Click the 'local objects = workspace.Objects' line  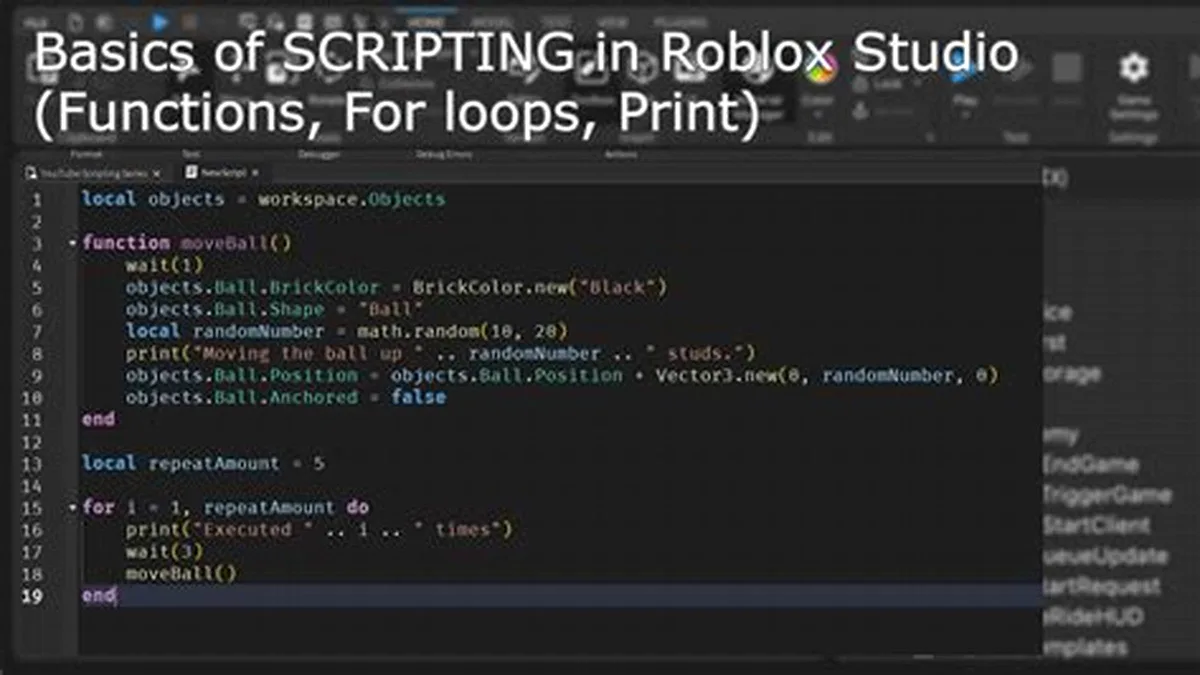point(264,199)
